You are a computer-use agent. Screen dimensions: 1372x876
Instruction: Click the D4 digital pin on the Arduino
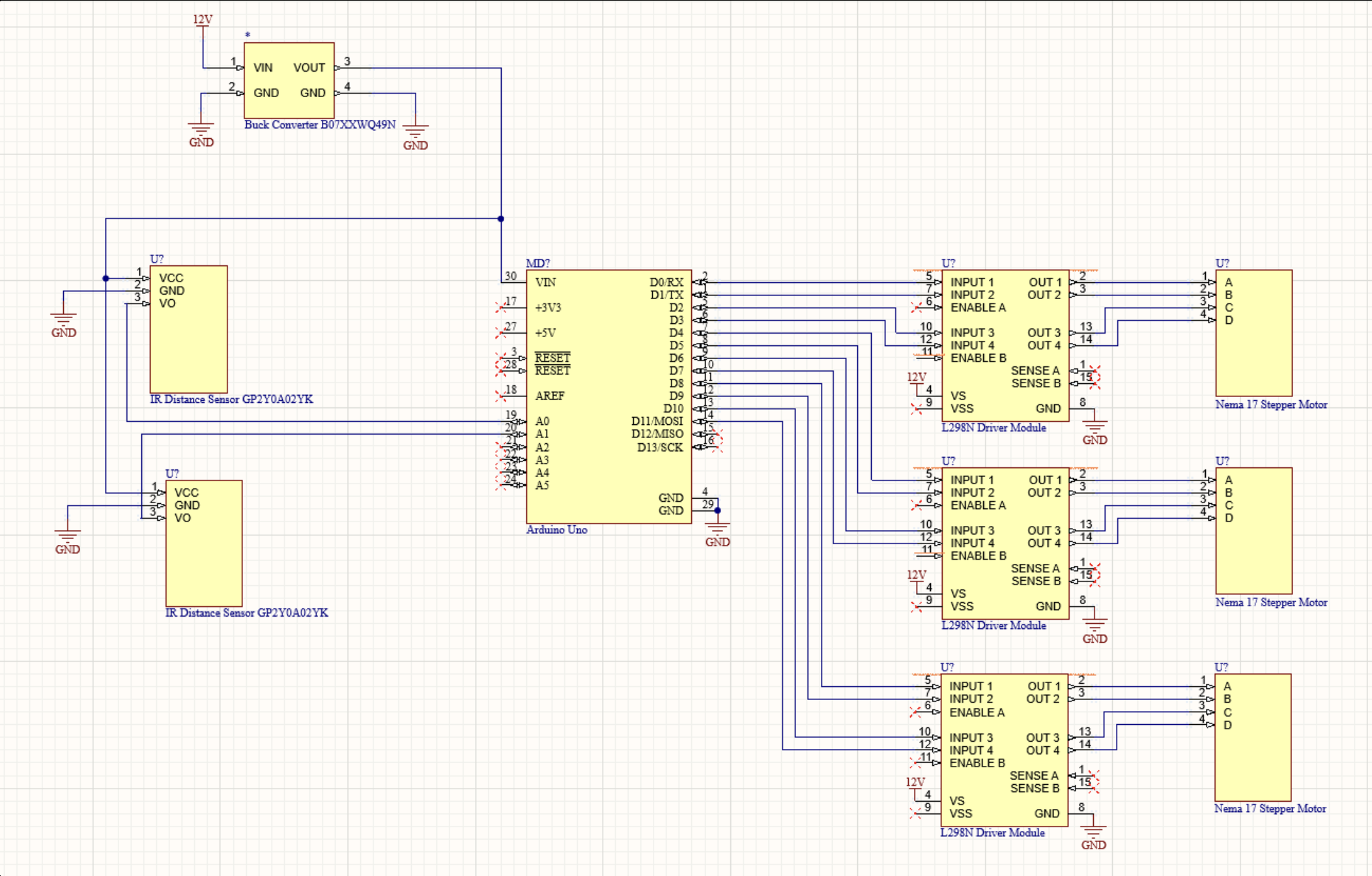click(676, 333)
